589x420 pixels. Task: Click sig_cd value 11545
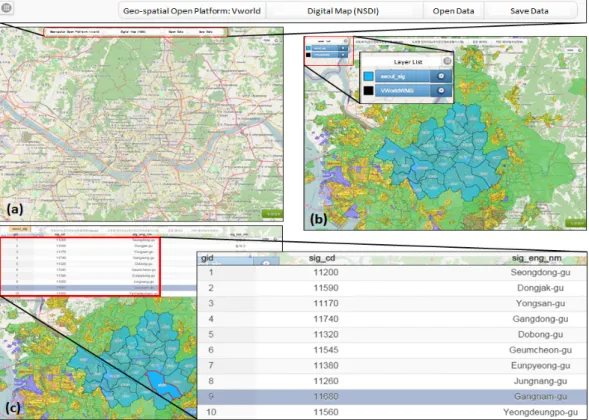pos(326,350)
